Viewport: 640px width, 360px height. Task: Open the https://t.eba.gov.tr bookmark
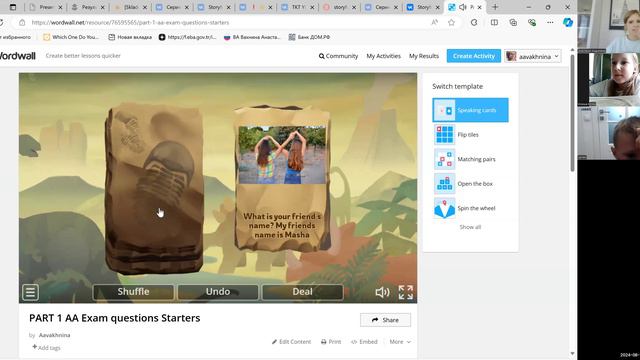pos(187,37)
